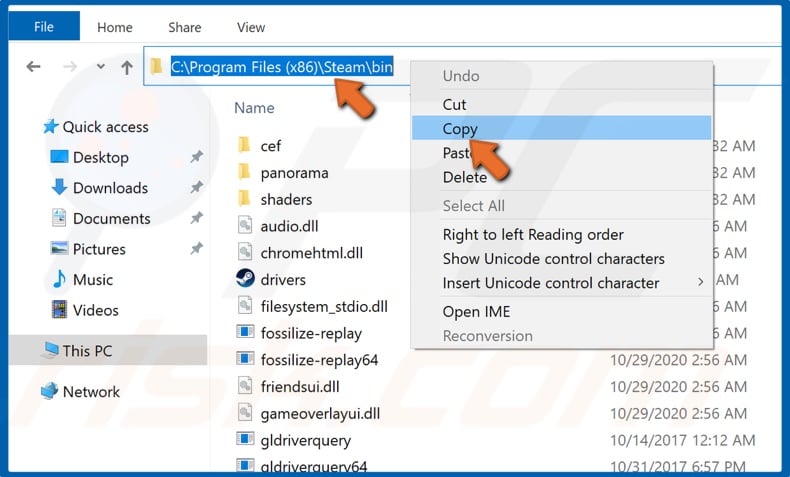Viewport: 790px width, 477px height.
Task: Click the pin icon next to Downloads
Action: 196,188
